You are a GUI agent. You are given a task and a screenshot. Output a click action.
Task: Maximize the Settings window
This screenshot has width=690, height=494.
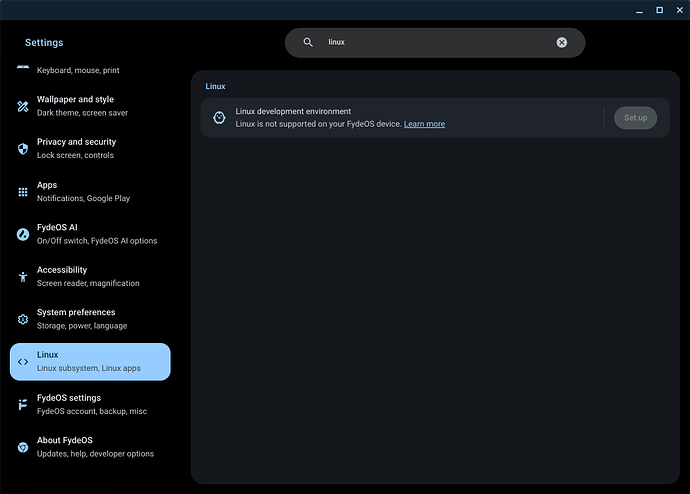tap(659, 9)
